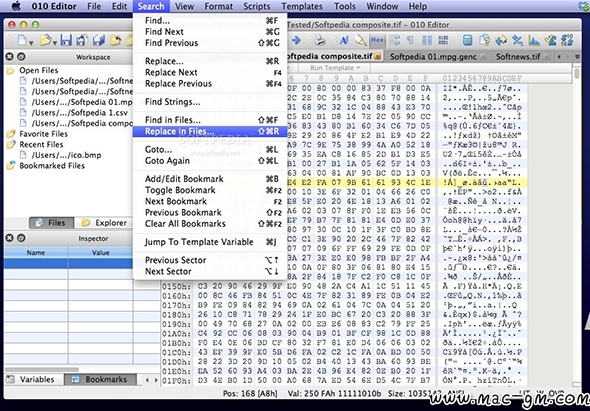Choose Replace in Files from Search menu

click(210, 131)
